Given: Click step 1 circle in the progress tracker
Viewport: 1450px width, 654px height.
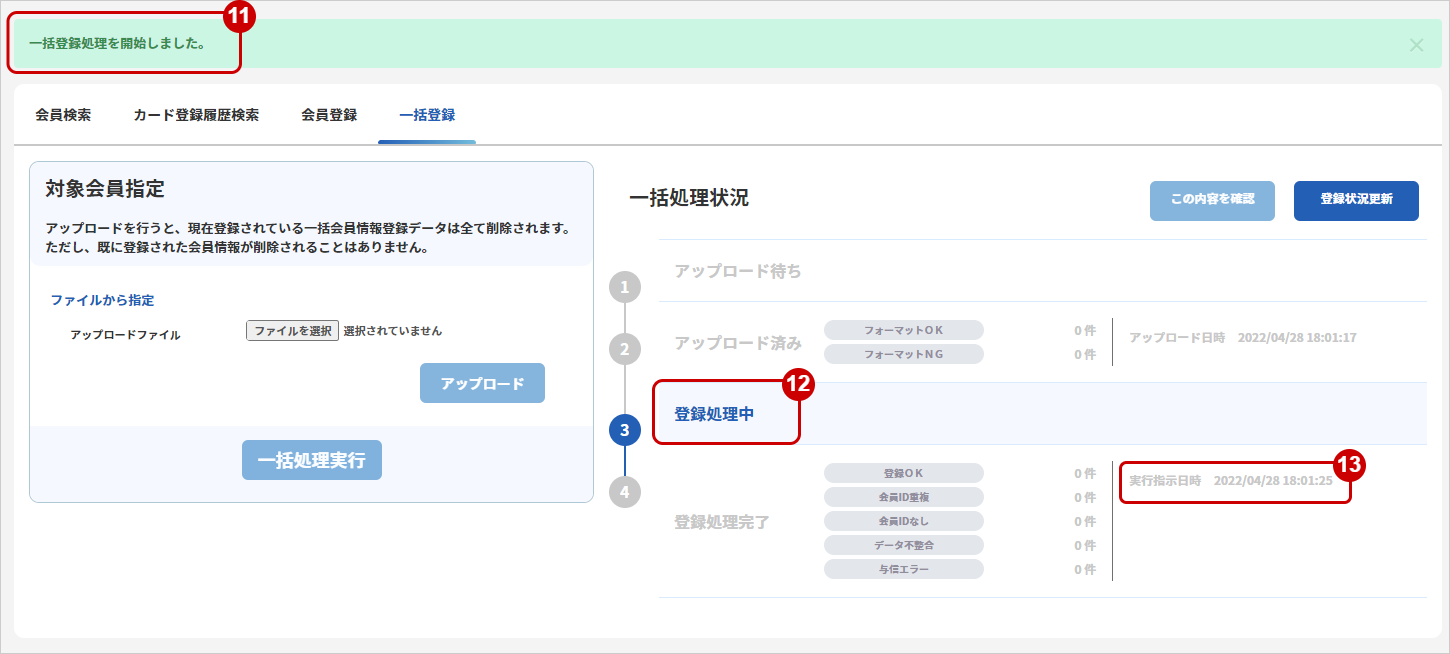Looking at the screenshot, I should click(625, 288).
